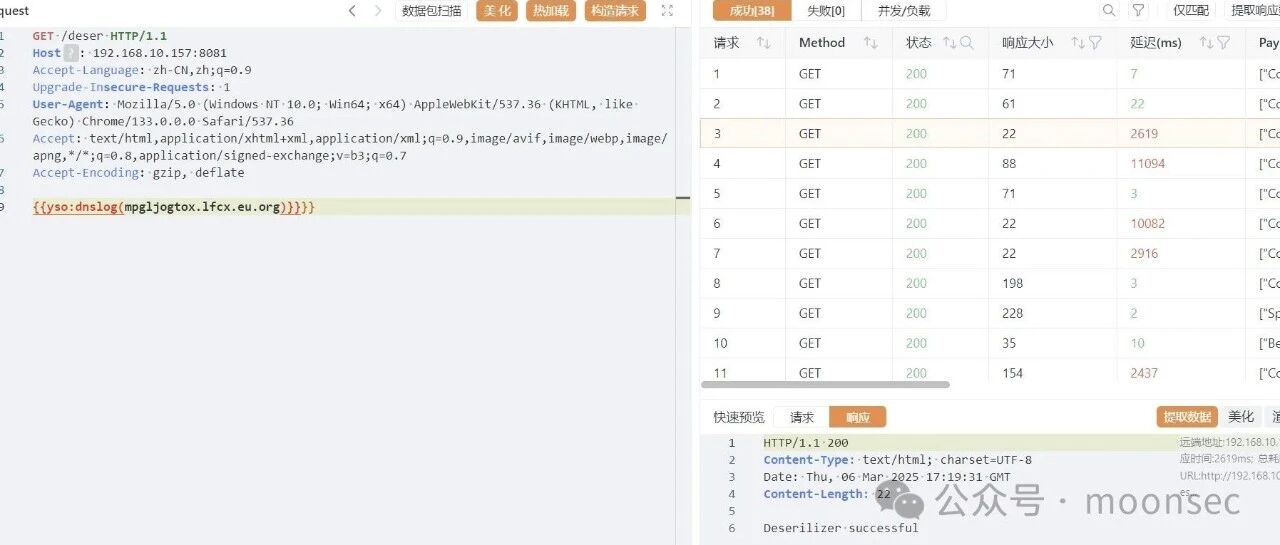Click the HTTP/1.1 200 response status line

click(805, 443)
